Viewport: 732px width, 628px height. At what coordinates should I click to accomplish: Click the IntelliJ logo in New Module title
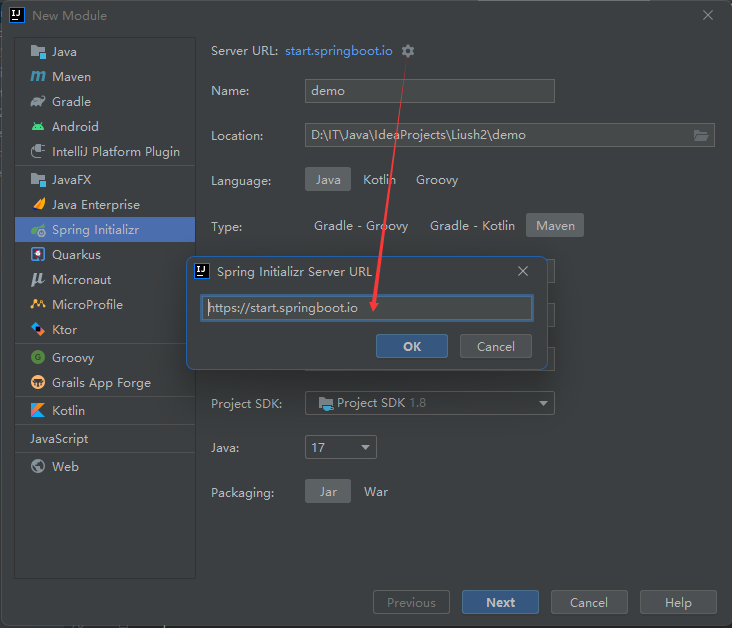click(x=17, y=15)
